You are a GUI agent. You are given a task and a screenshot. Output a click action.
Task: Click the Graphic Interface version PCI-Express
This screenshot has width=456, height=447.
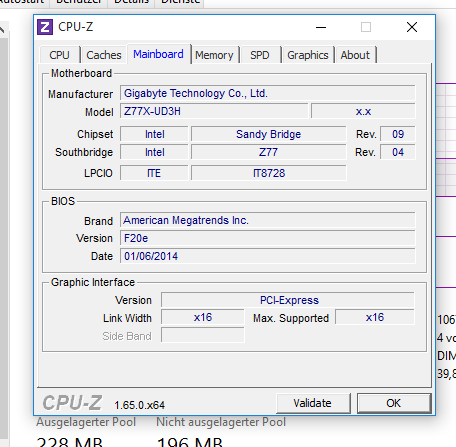(x=288, y=300)
